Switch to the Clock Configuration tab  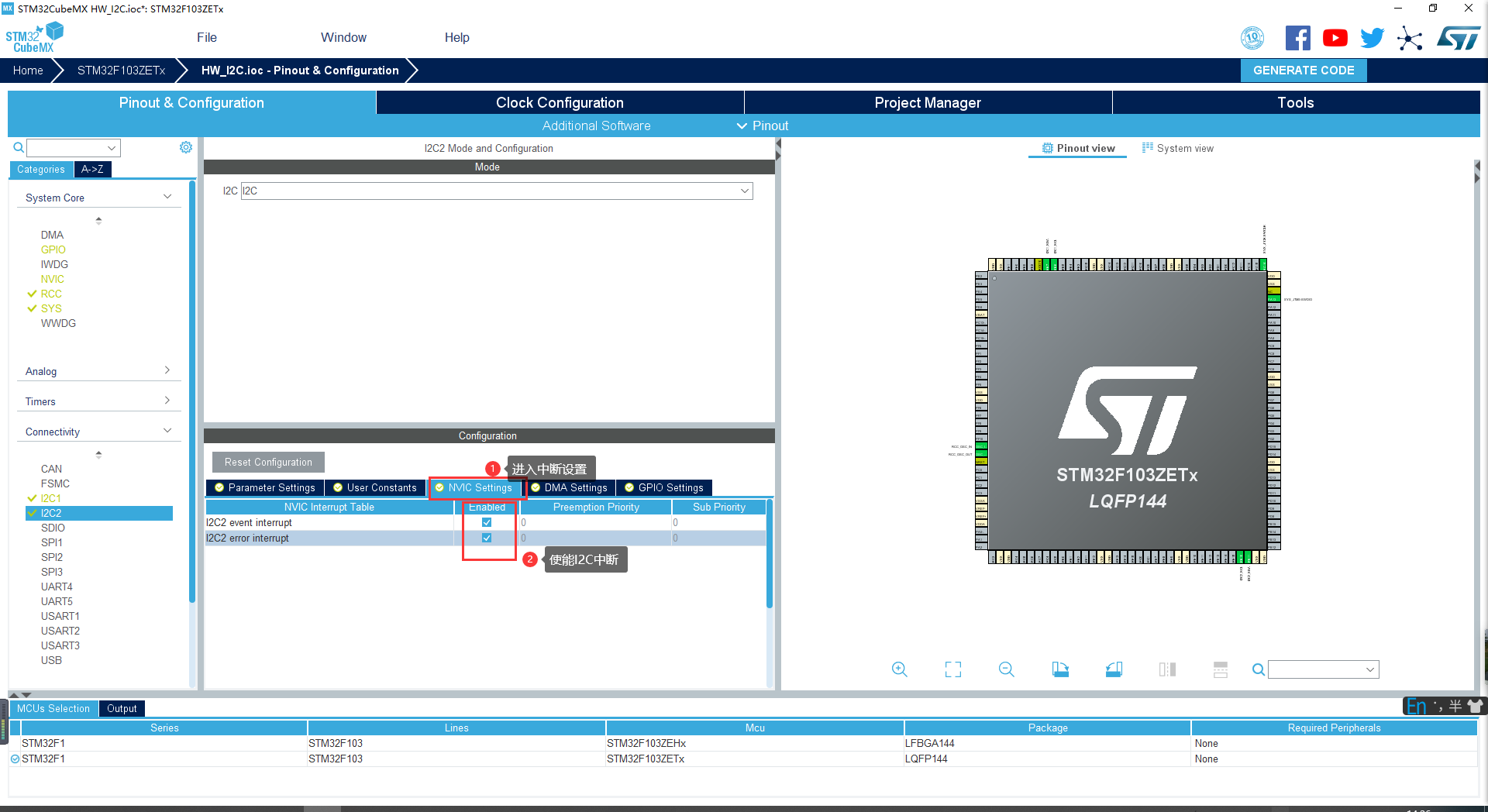[x=559, y=101]
